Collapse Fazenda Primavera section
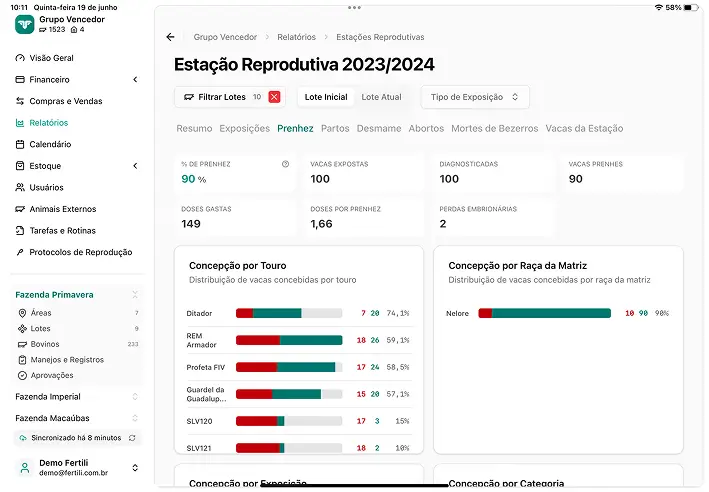The image size is (709, 492). point(135,295)
